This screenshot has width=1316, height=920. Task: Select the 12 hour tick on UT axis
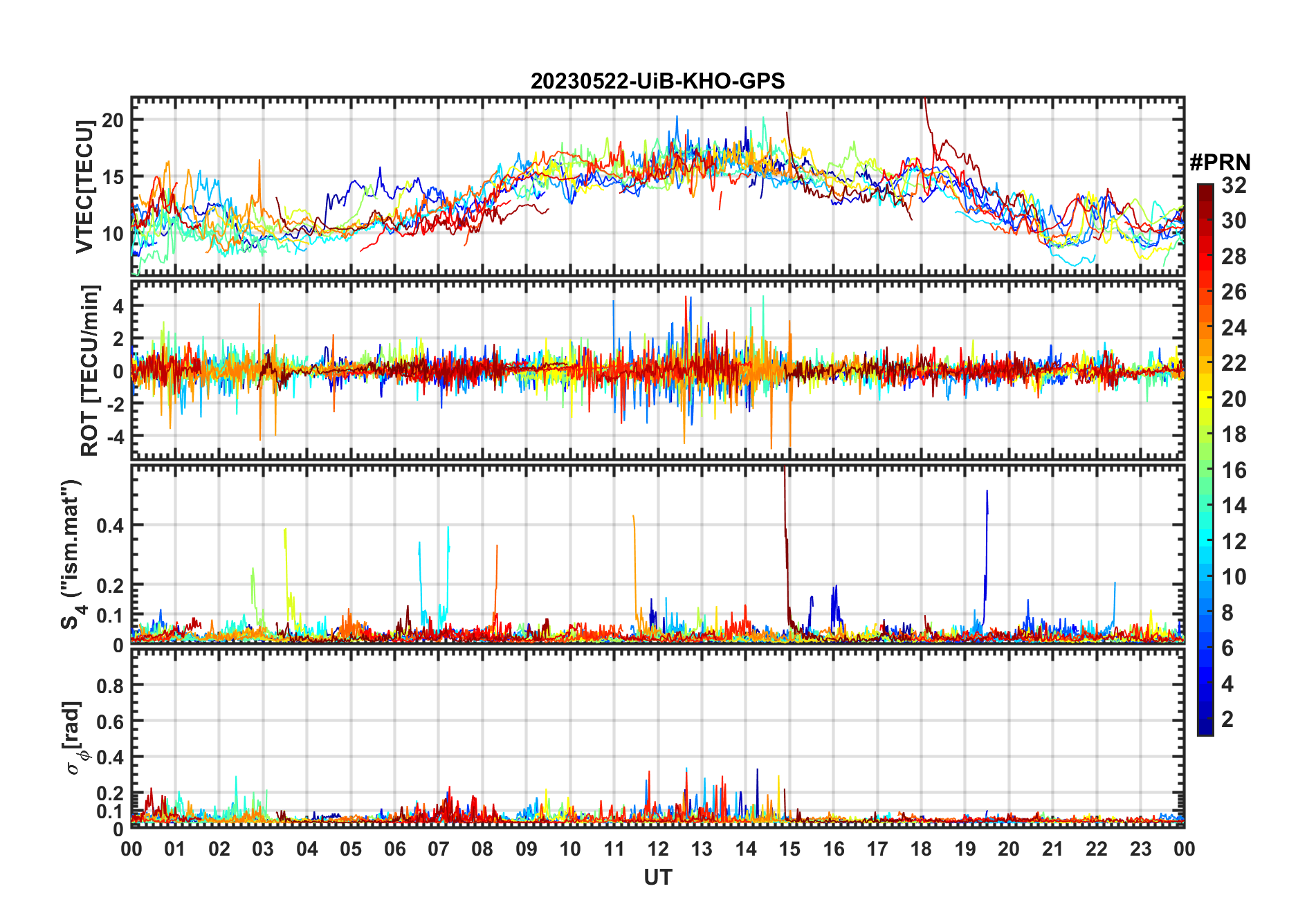point(657,849)
